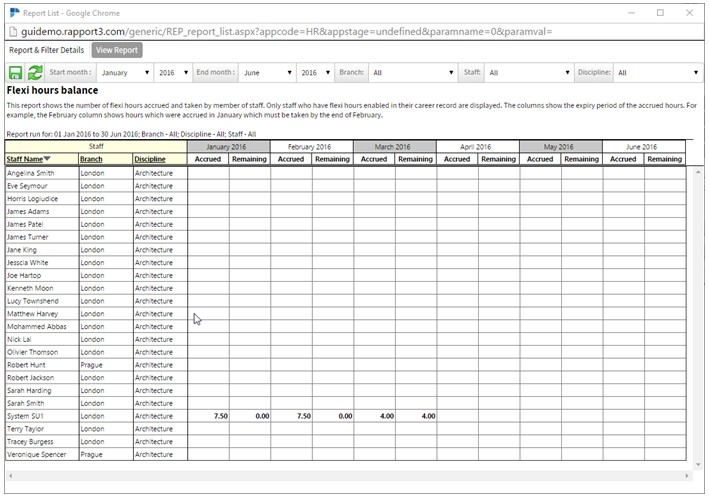
Task: Click the green save disk icon
Action: [15, 73]
